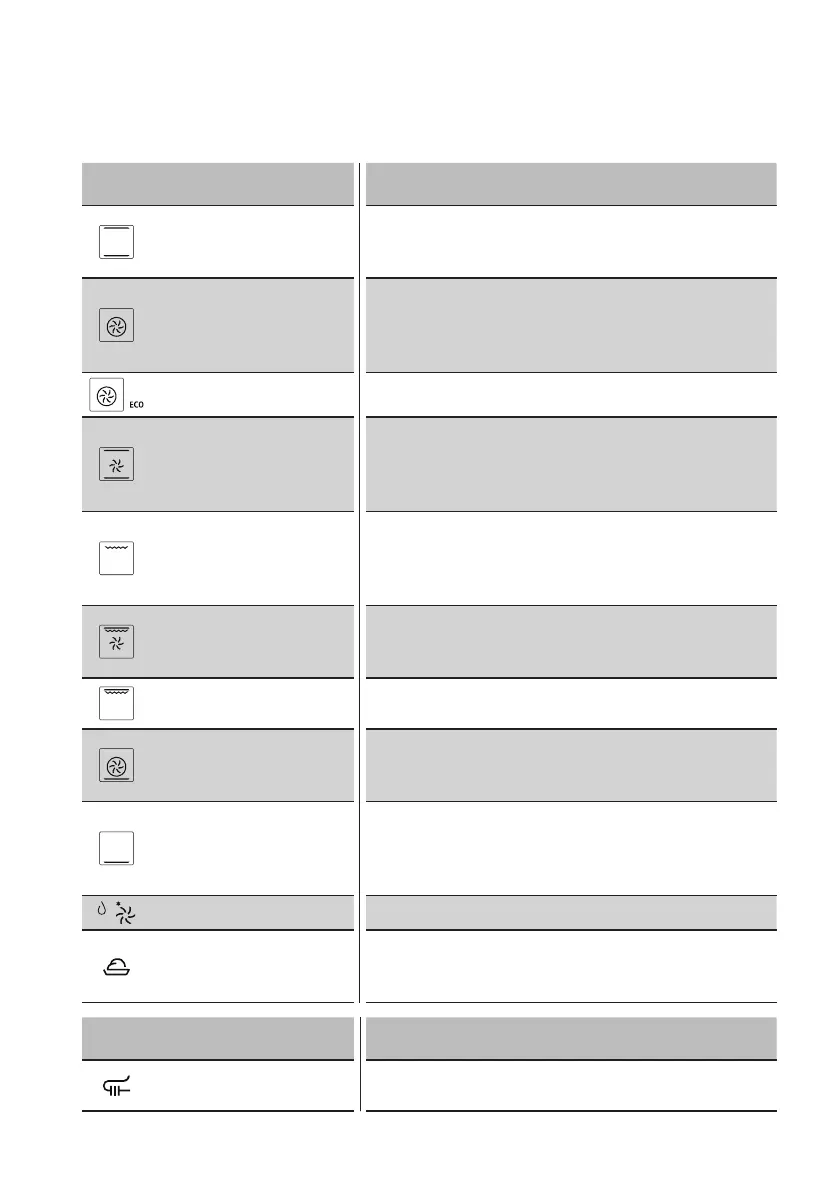
Task: Click the bottom heat only icon
Action: 117,848
